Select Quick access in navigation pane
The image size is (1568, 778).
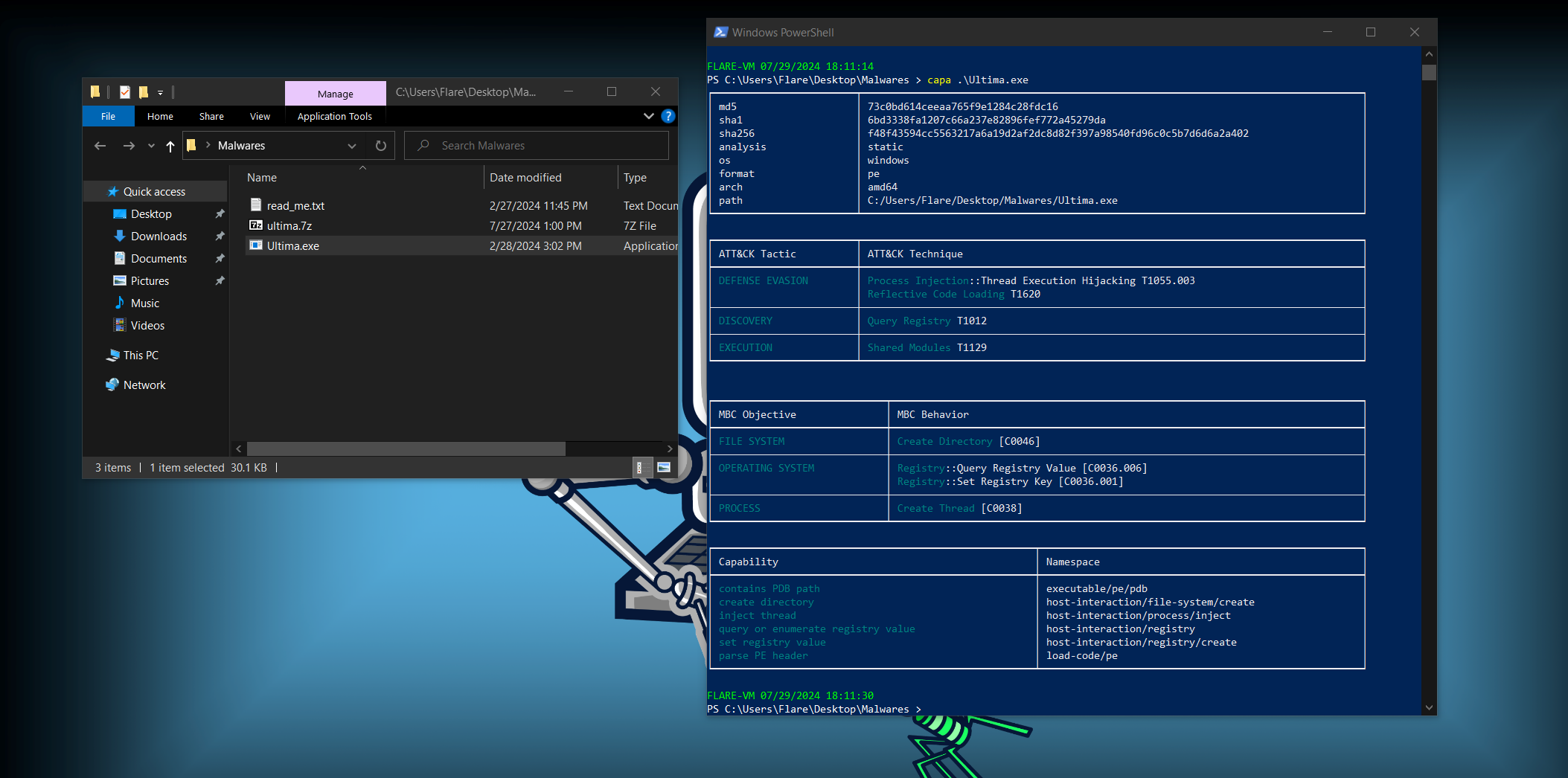(155, 192)
